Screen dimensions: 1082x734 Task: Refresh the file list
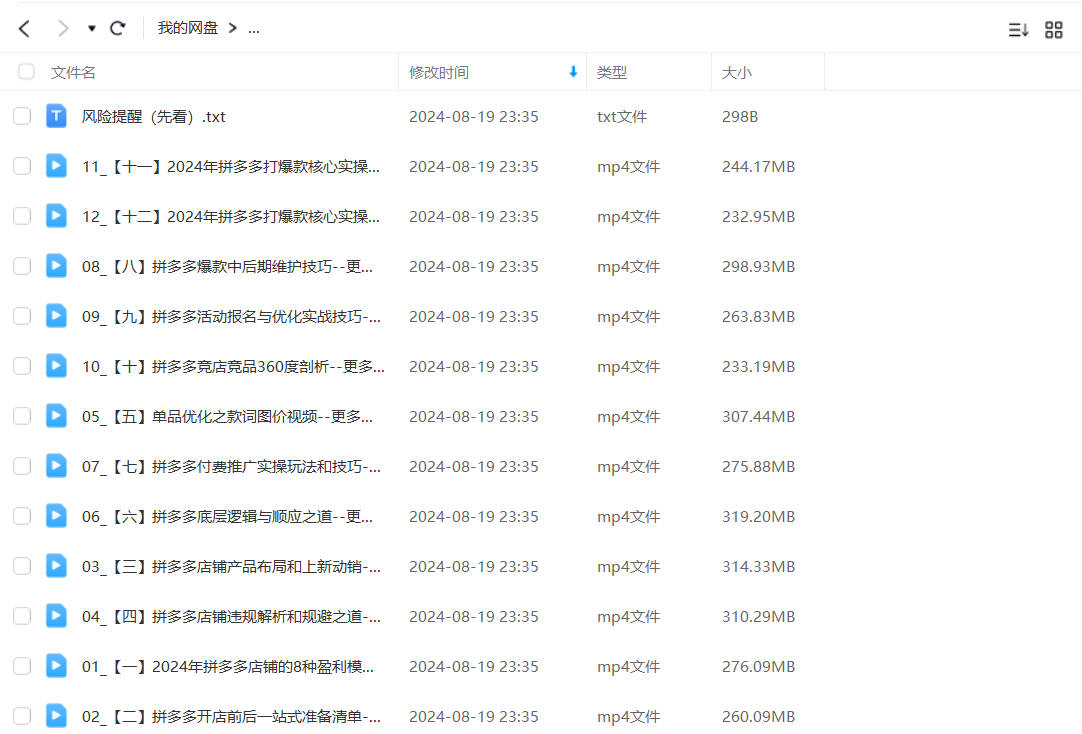pos(118,28)
